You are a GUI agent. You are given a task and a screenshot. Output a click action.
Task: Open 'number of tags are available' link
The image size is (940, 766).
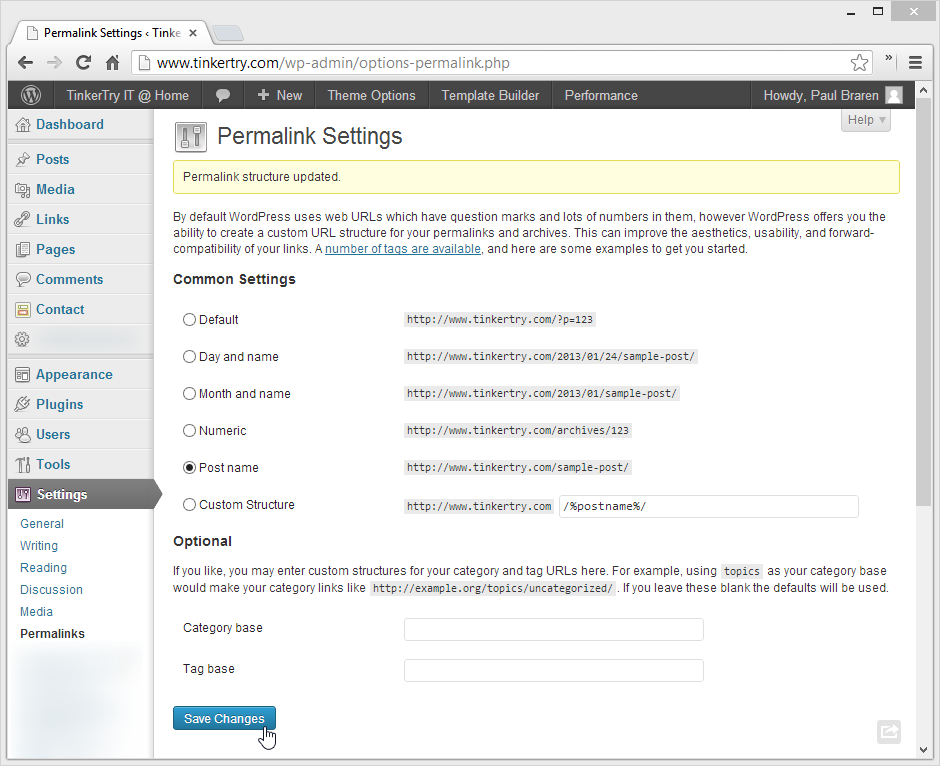[x=403, y=249]
